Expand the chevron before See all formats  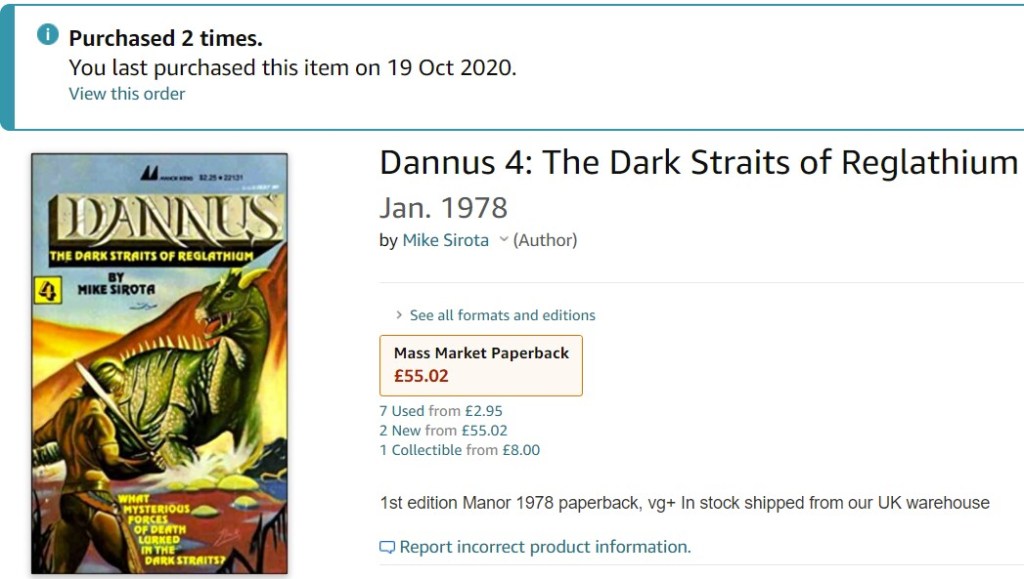coord(399,315)
